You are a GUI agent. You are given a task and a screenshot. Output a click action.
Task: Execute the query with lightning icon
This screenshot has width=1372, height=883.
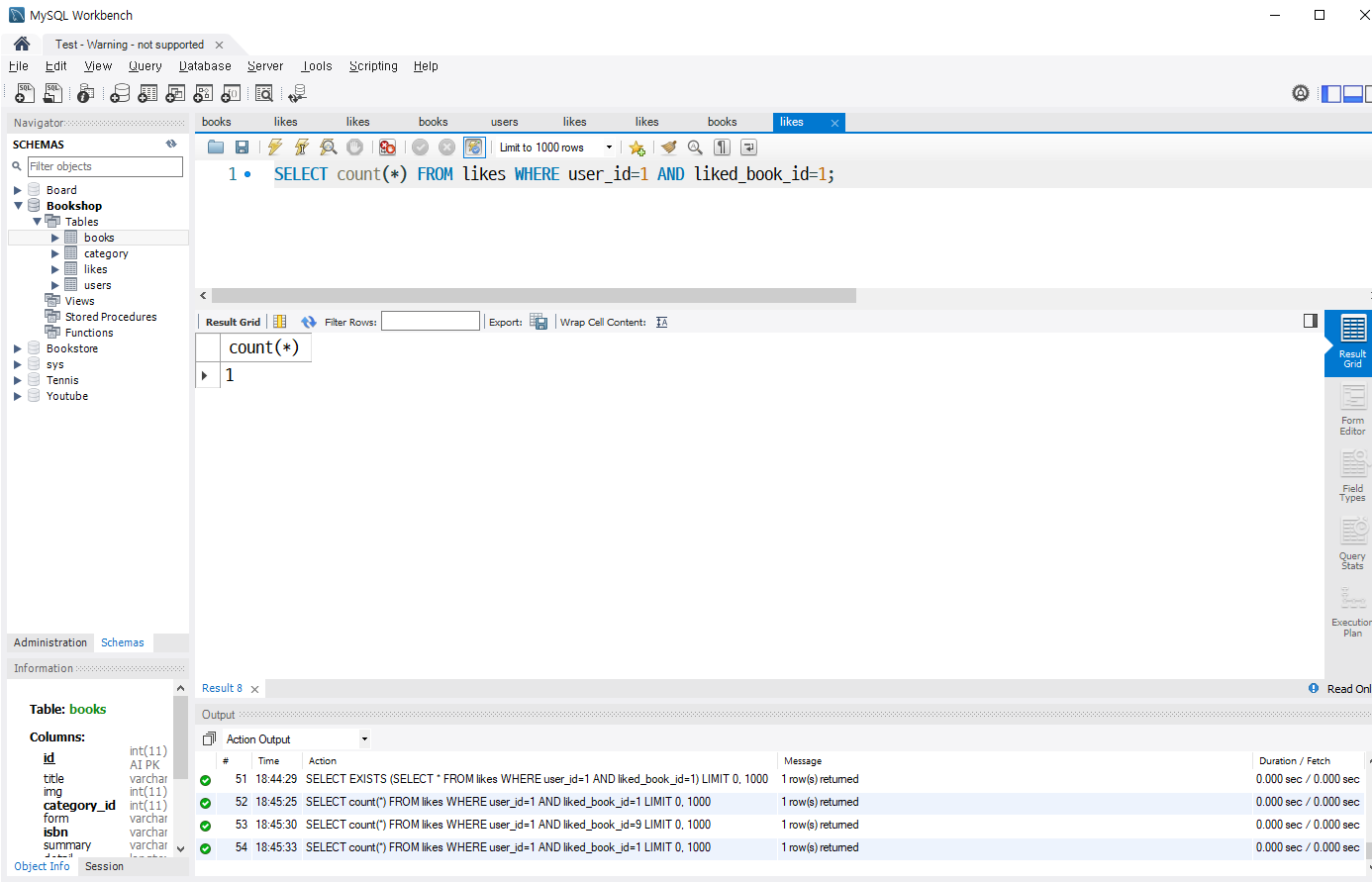pos(275,147)
